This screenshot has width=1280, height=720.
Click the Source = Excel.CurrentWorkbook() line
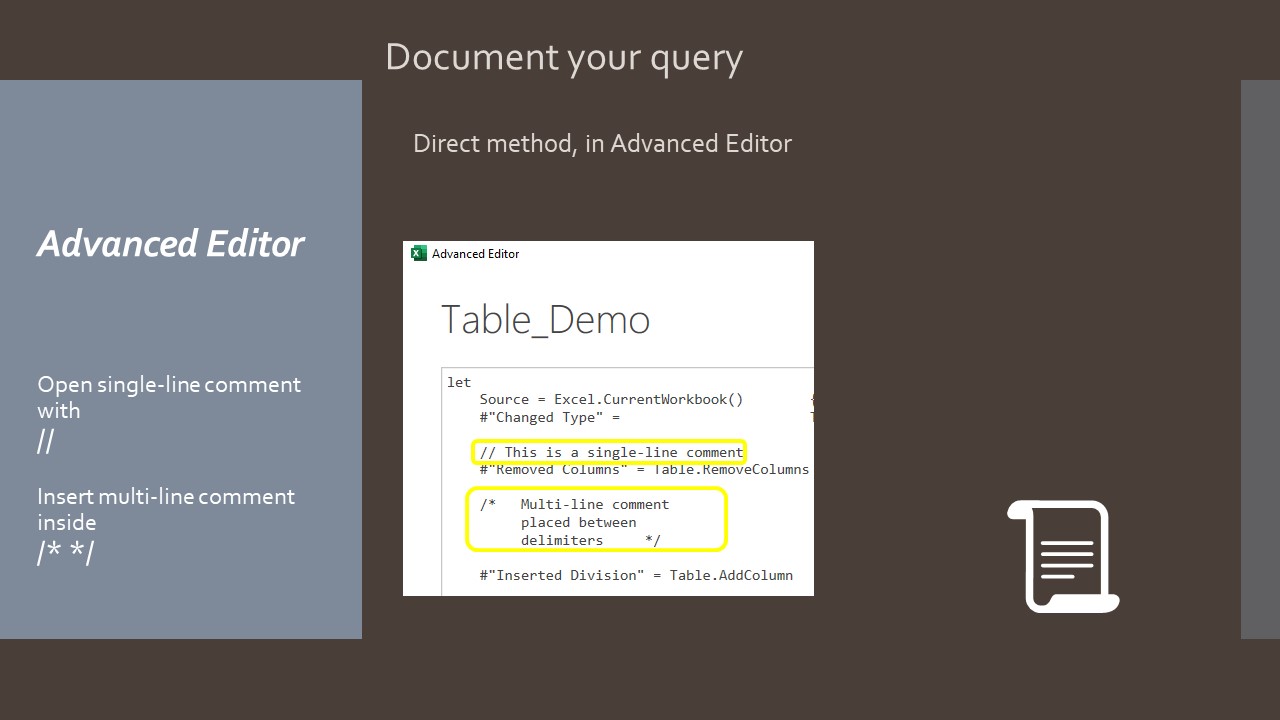tap(610, 398)
